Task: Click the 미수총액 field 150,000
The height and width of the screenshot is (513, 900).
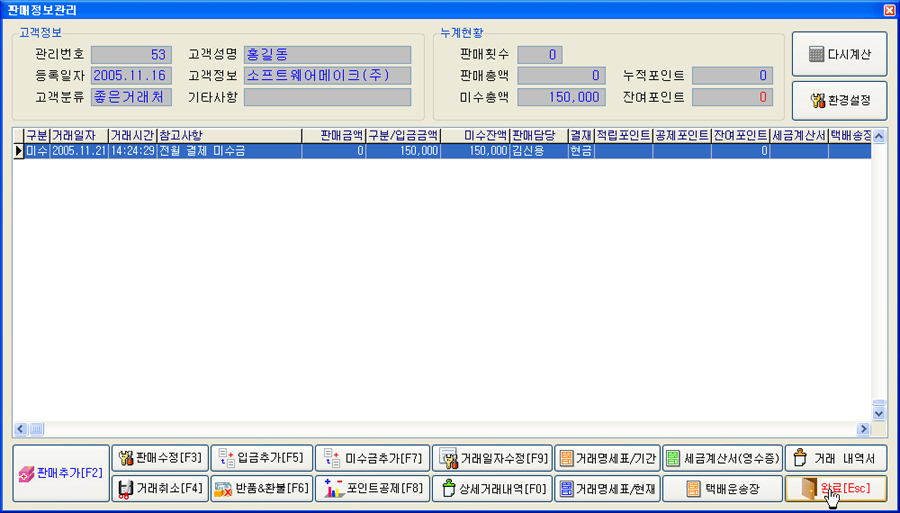Action: [x=561, y=97]
